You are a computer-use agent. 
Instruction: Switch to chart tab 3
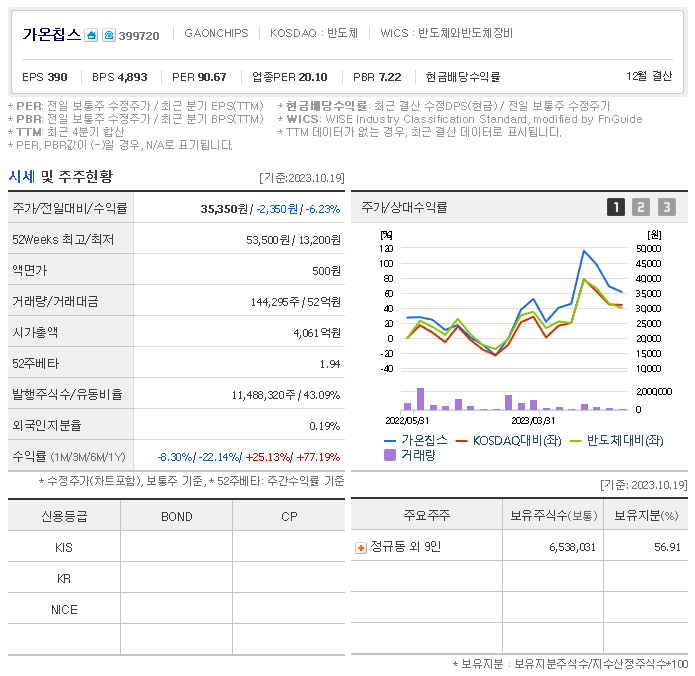tap(667, 207)
